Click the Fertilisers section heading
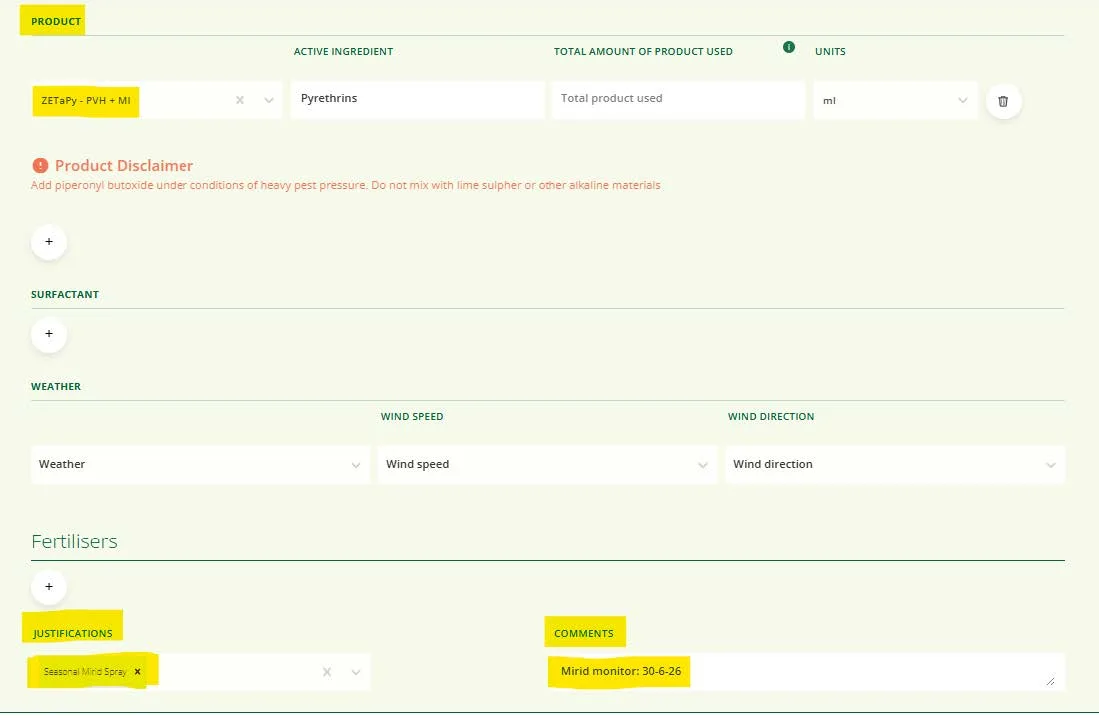 point(74,541)
